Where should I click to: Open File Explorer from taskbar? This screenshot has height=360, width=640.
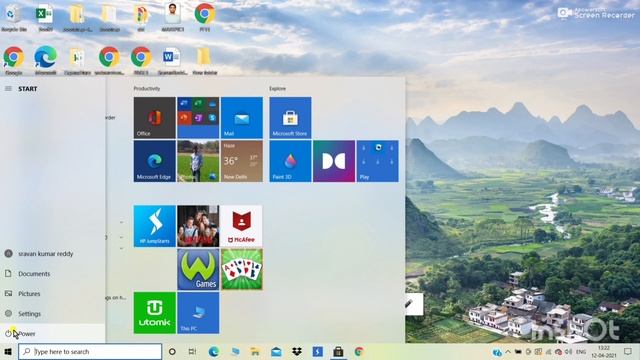click(255, 351)
